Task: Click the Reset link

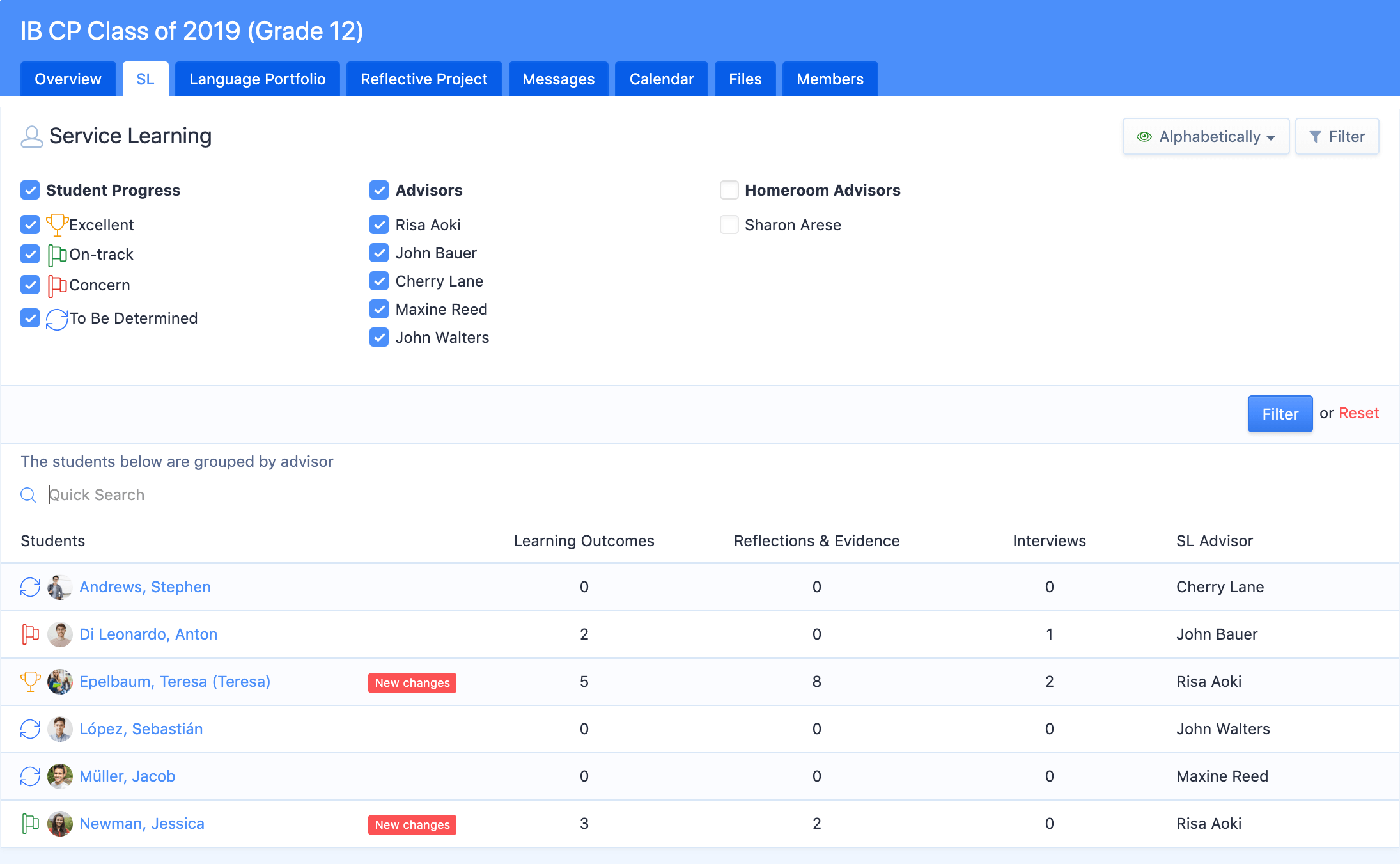Action: click(x=1358, y=413)
